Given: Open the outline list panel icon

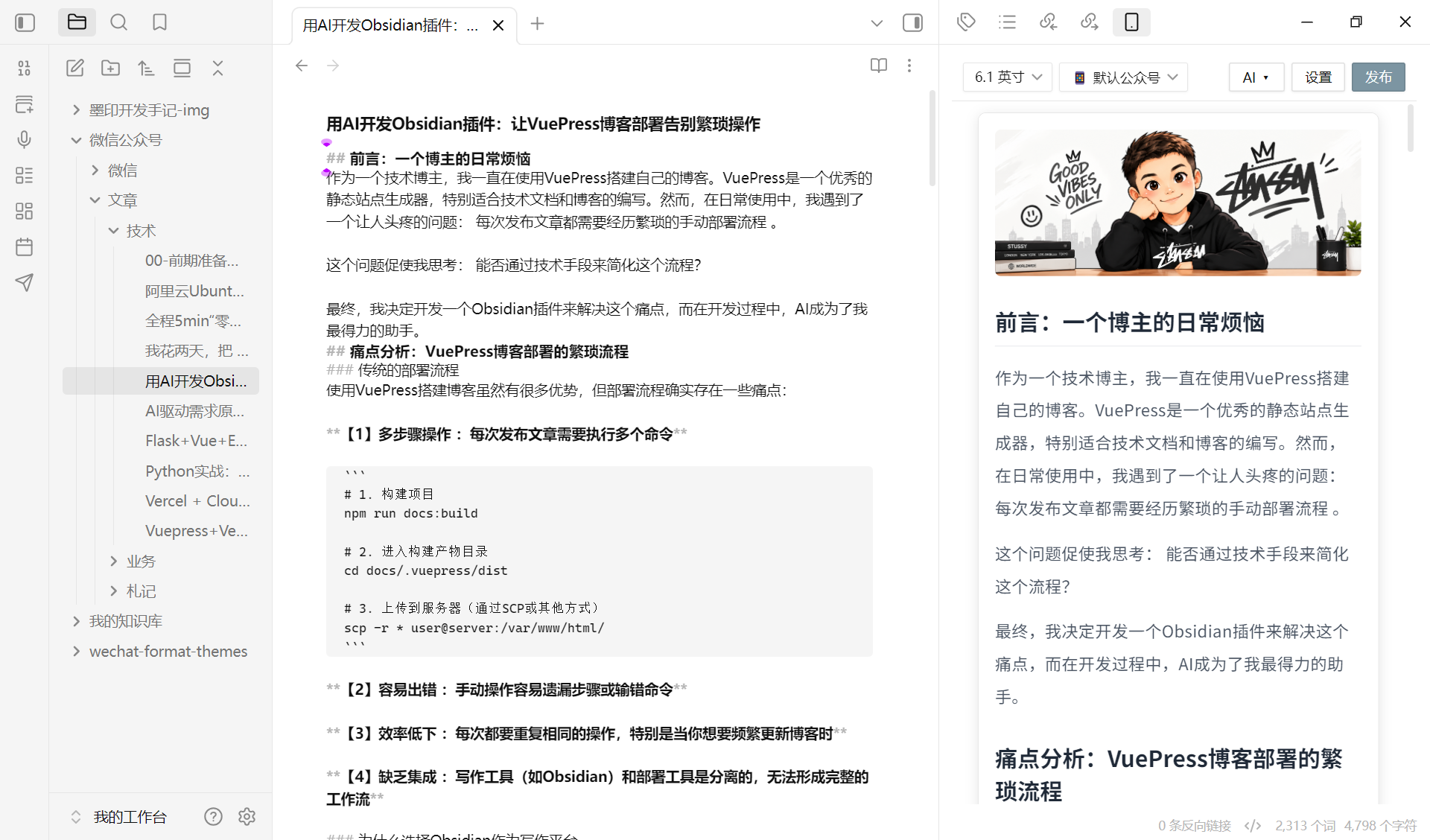Looking at the screenshot, I should point(1007,22).
